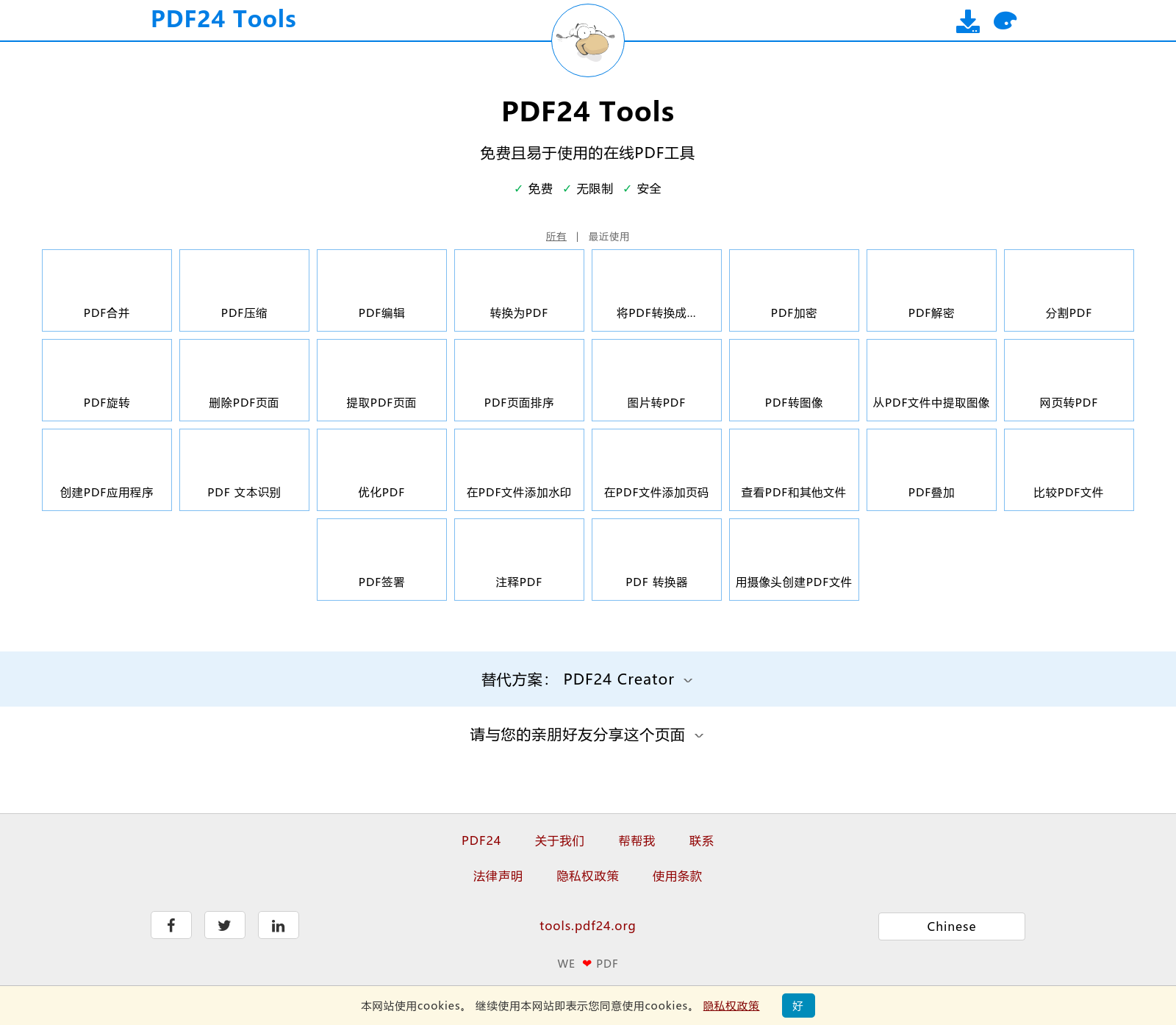
Task: Open the 使用条款 footer link
Action: (x=677, y=876)
